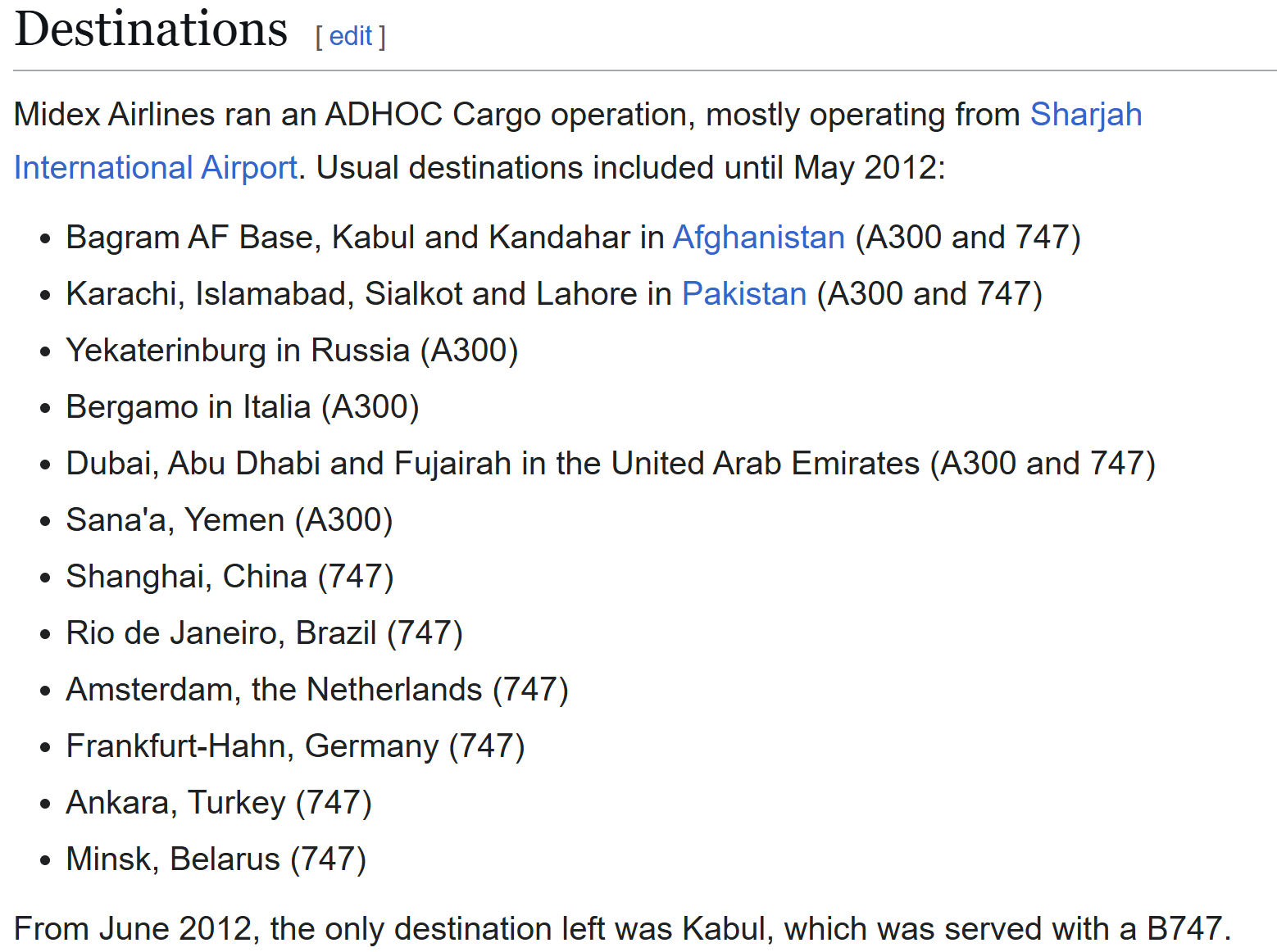Click the Dubai, Abu Dhabi and Fujairah item
1277x952 pixels.
pos(610,464)
